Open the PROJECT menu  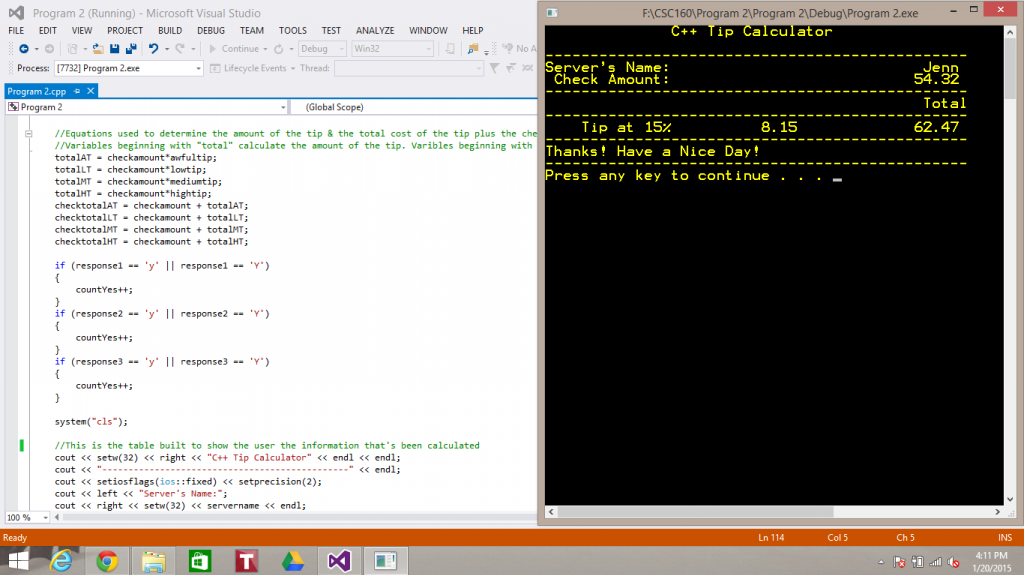point(125,31)
